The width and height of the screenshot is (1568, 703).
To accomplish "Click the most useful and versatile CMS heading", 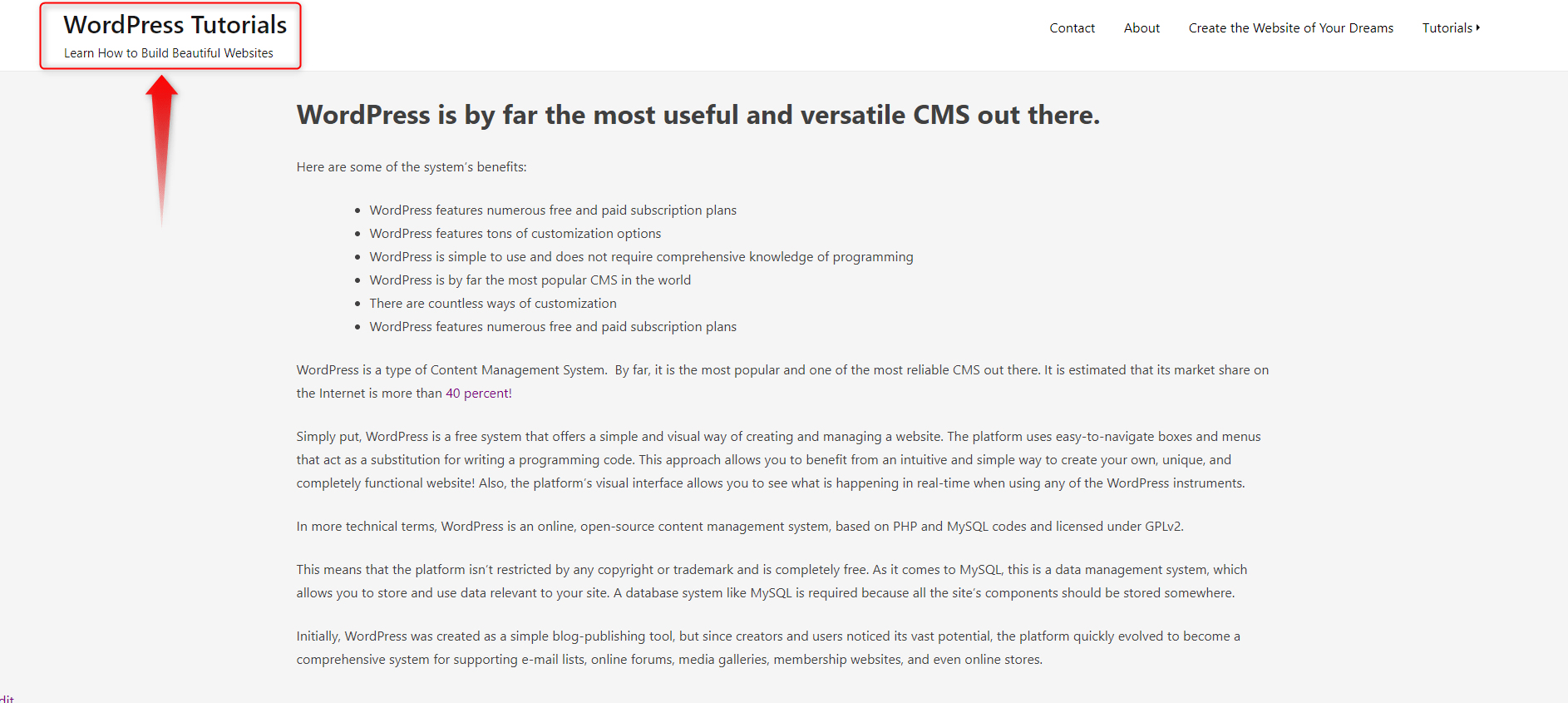I will click(698, 115).
